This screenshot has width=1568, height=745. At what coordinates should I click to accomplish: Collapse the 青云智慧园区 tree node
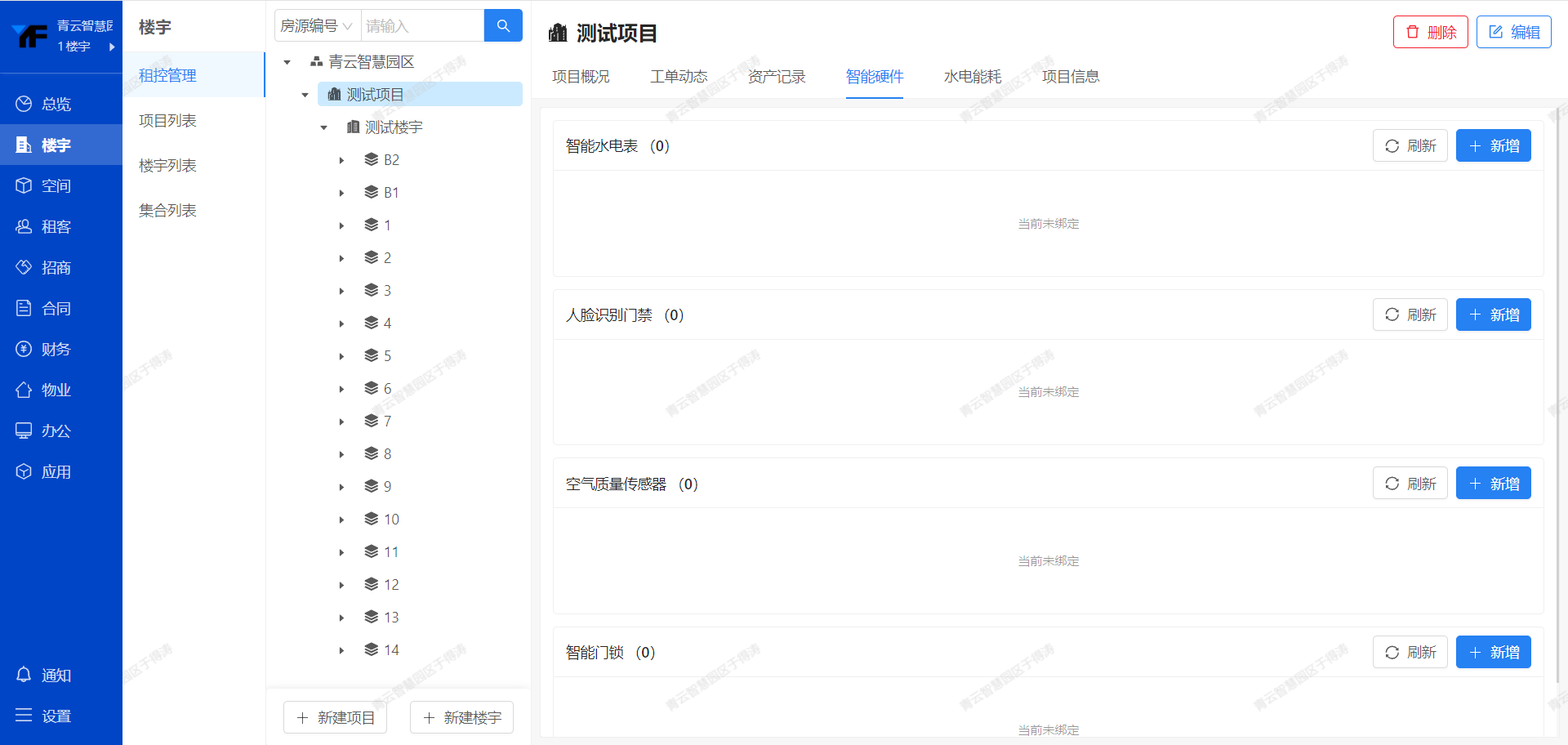point(287,62)
